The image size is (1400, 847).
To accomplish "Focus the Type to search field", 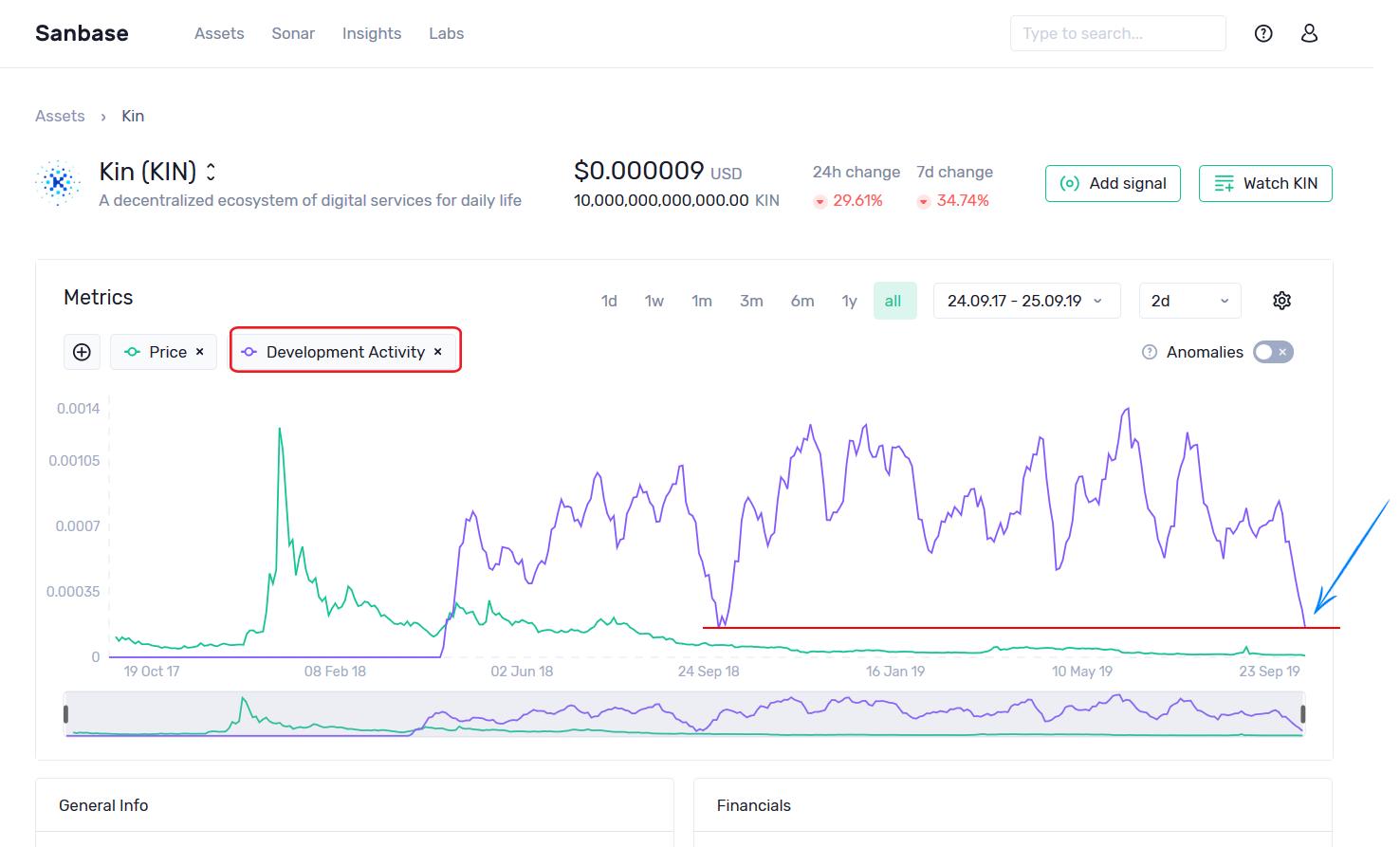I will (1117, 33).
